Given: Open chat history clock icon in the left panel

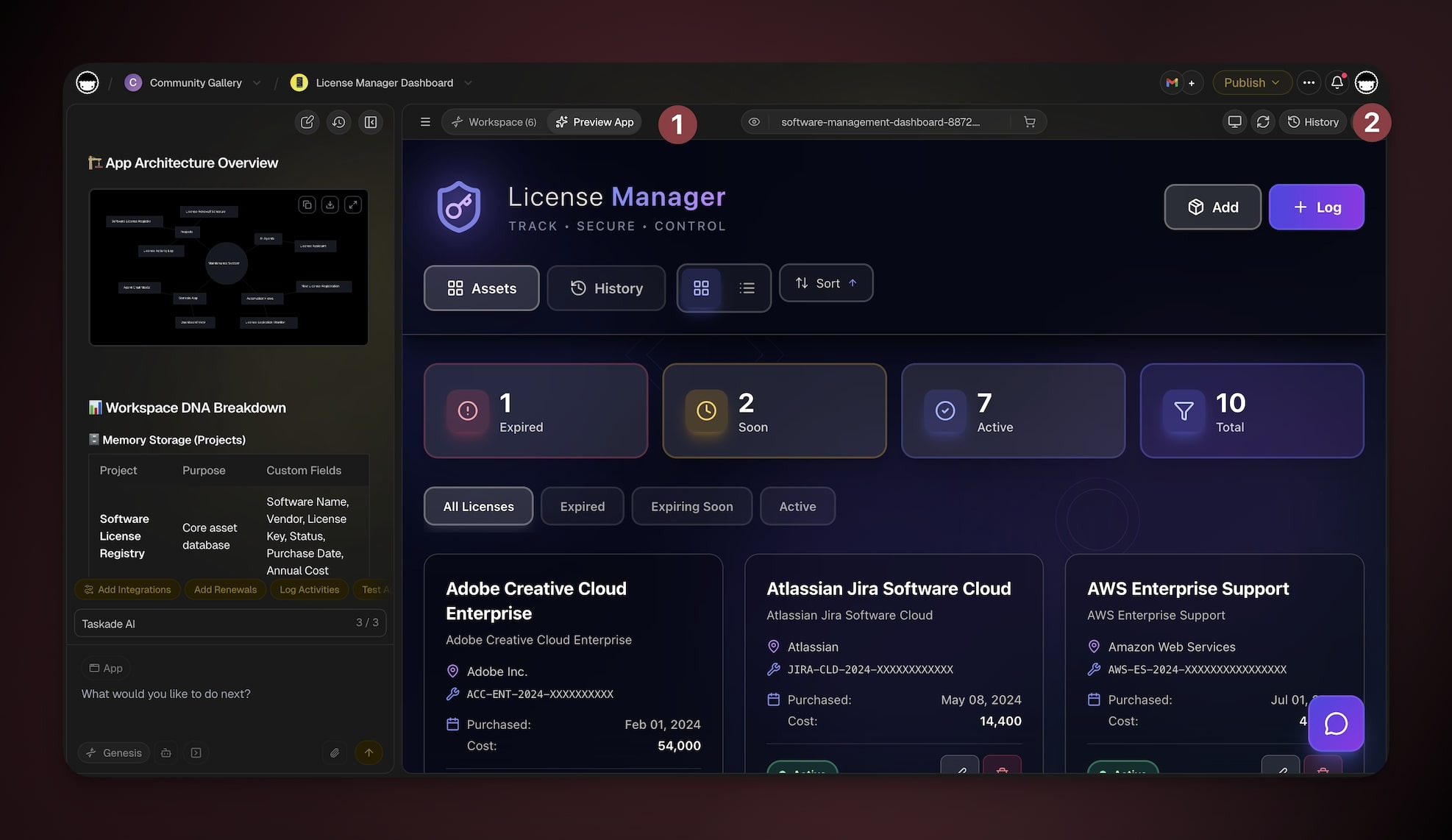Looking at the screenshot, I should tap(338, 122).
